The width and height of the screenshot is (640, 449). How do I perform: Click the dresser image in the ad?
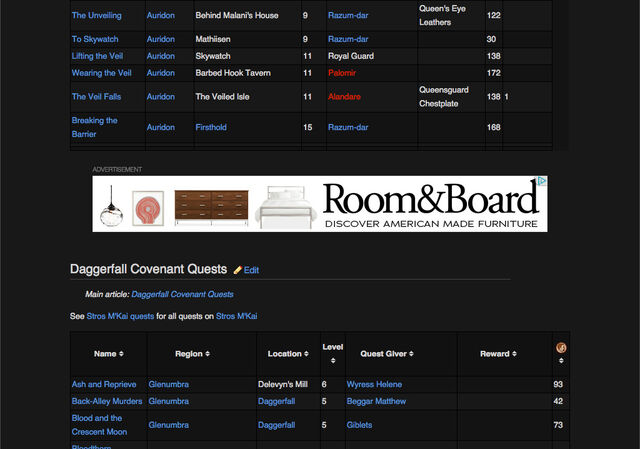coord(211,207)
